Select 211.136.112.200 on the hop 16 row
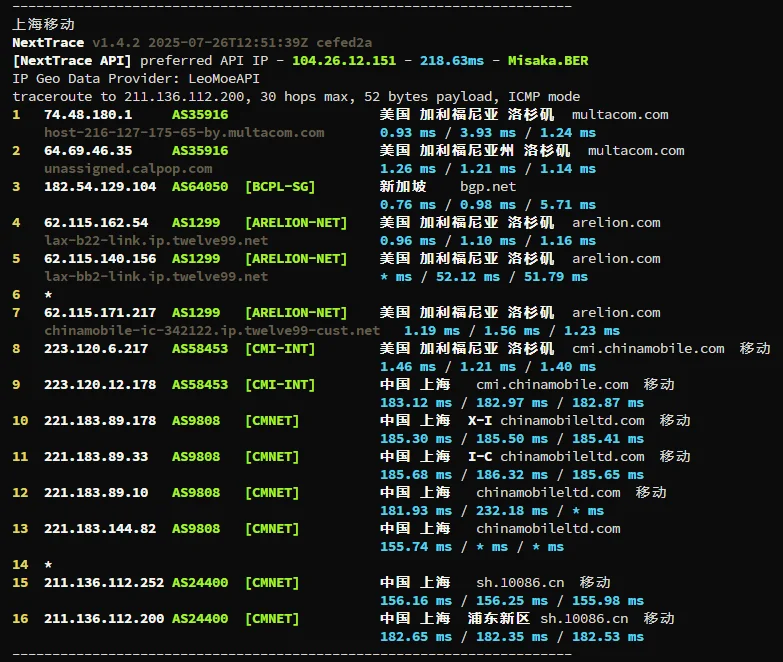 pos(104,619)
